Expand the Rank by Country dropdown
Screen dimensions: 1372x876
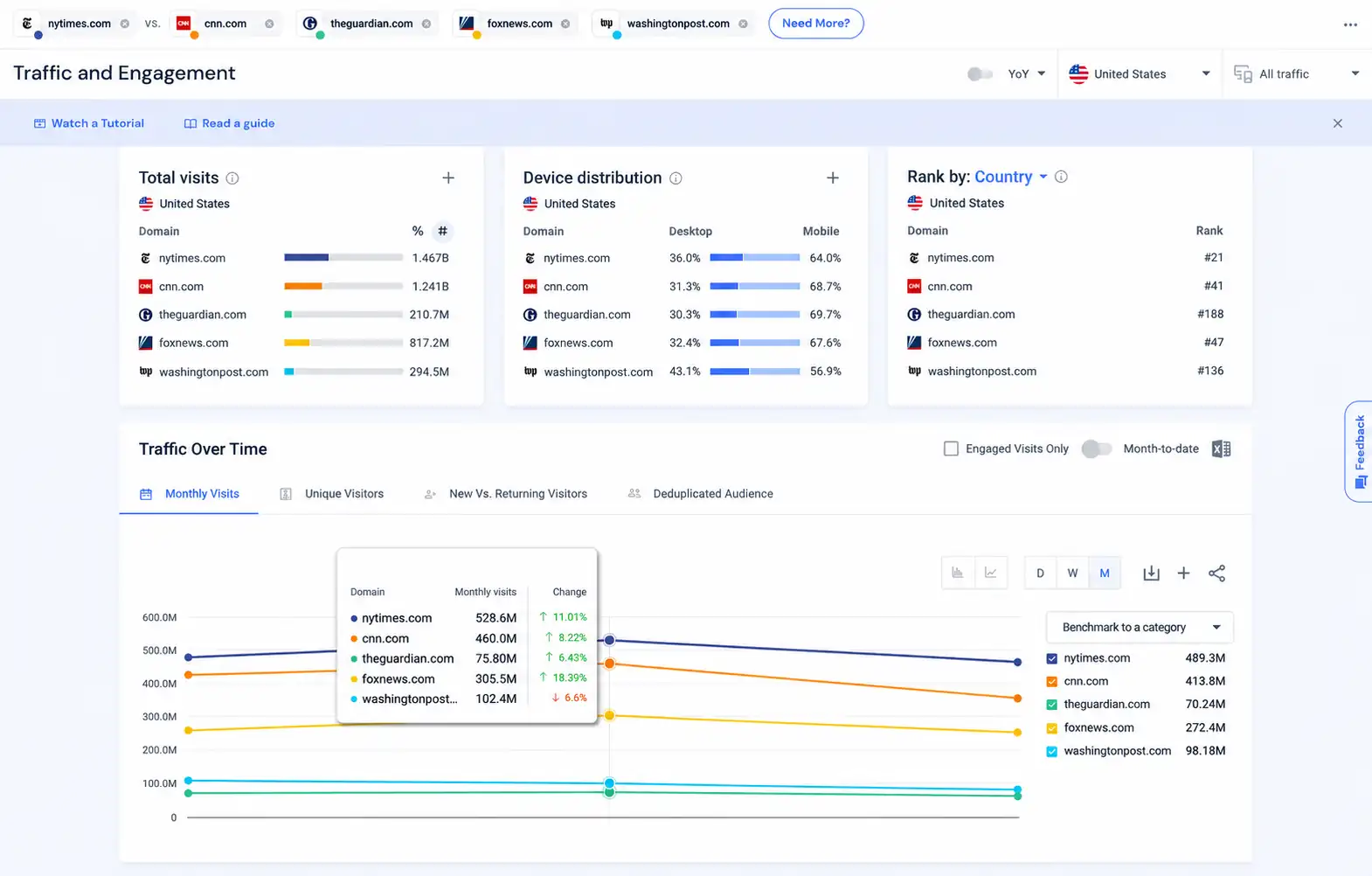[x=1011, y=177]
